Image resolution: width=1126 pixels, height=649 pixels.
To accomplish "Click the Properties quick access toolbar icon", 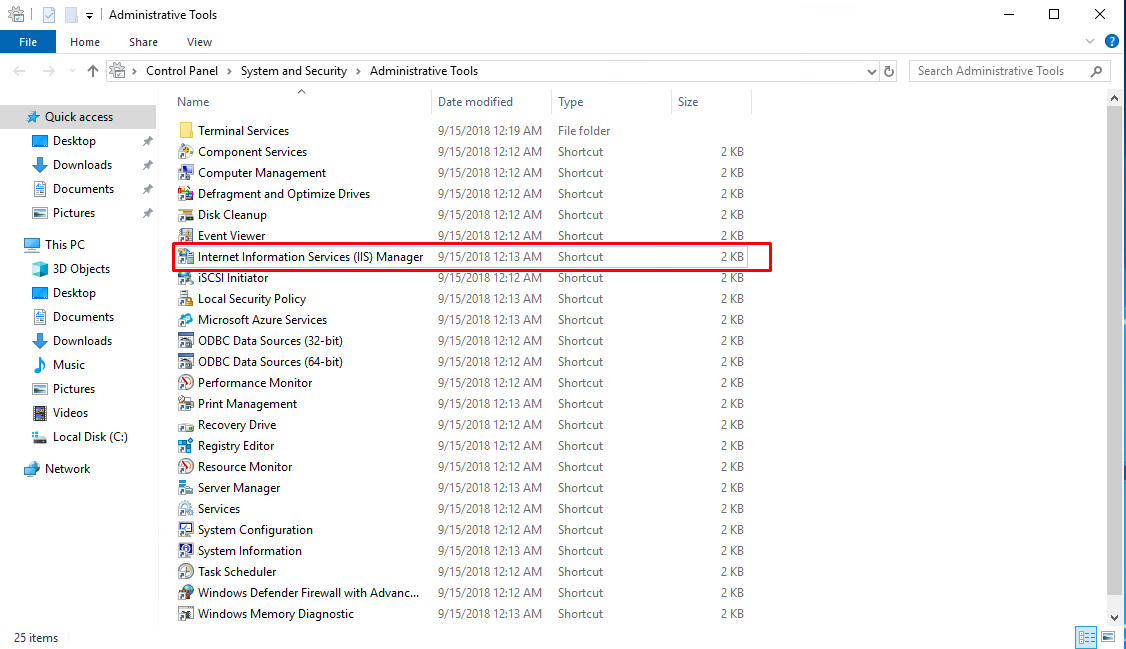I will 48,15.
